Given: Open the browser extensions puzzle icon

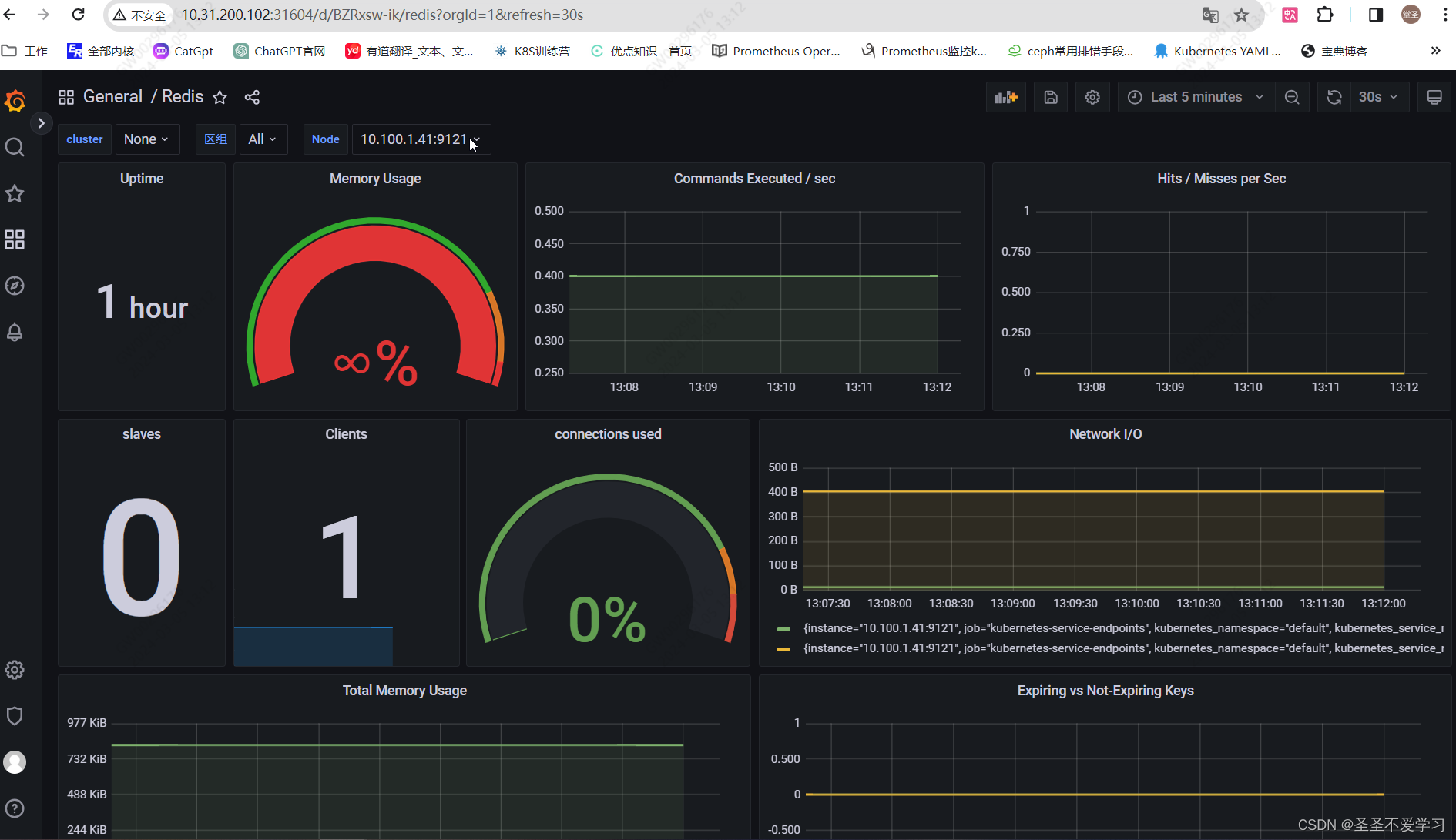Looking at the screenshot, I should tap(1325, 15).
